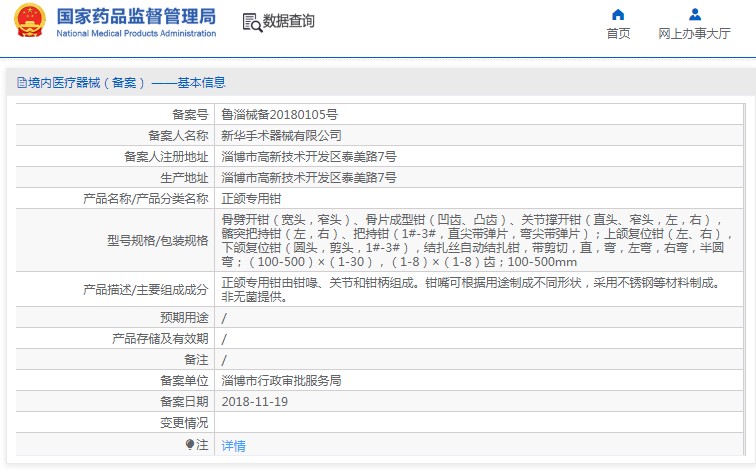Click the 产品描述/主要组成成分 label
The width and height of the screenshot is (756, 470).
click(x=146, y=289)
